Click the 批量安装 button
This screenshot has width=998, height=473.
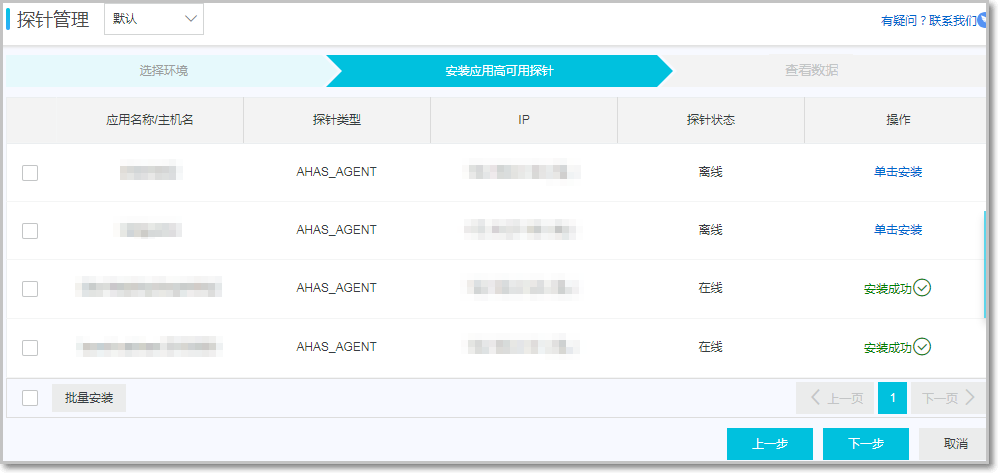point(89,398)
